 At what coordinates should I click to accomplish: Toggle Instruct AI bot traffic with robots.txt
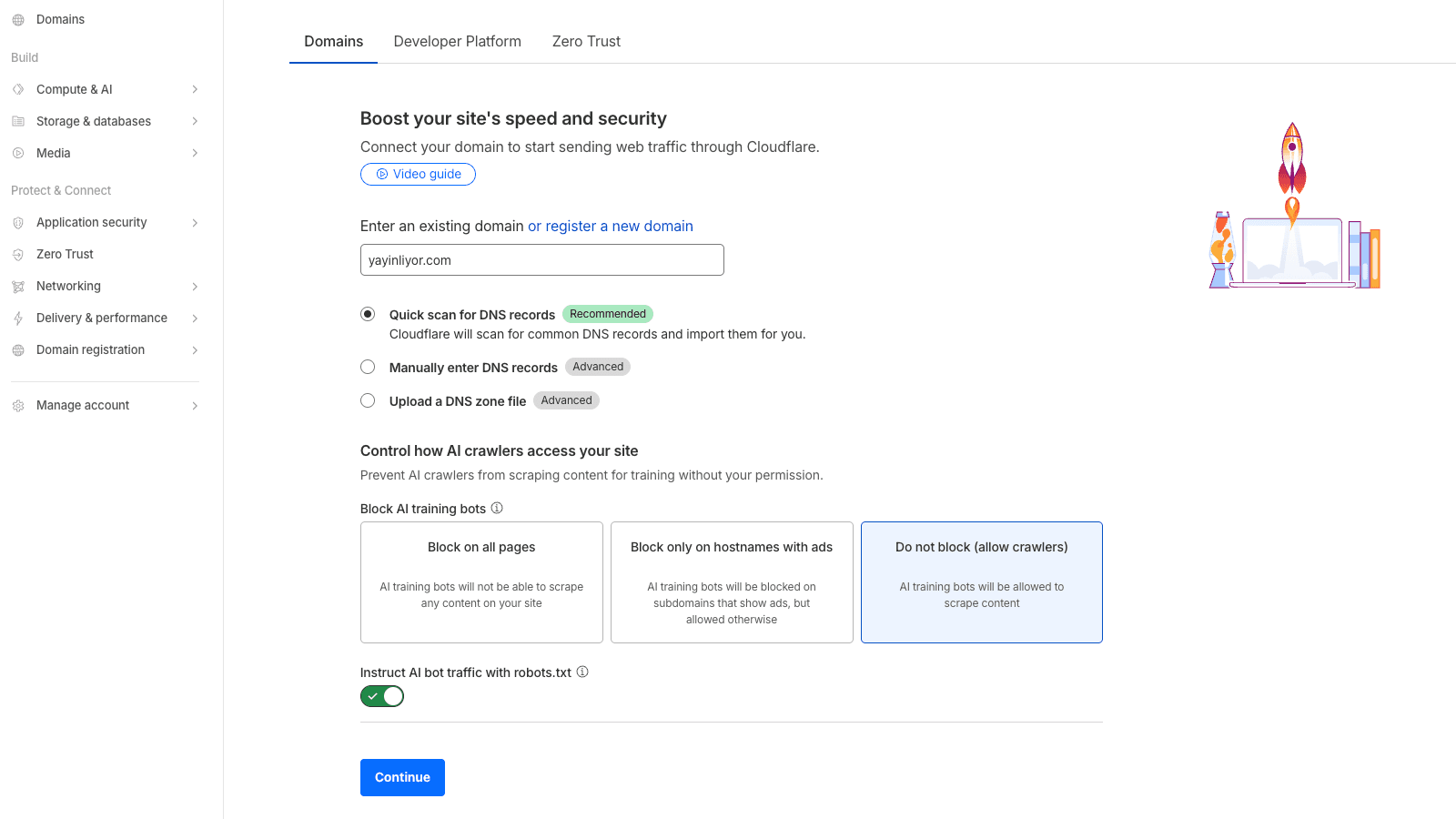[x=382, y=696]
